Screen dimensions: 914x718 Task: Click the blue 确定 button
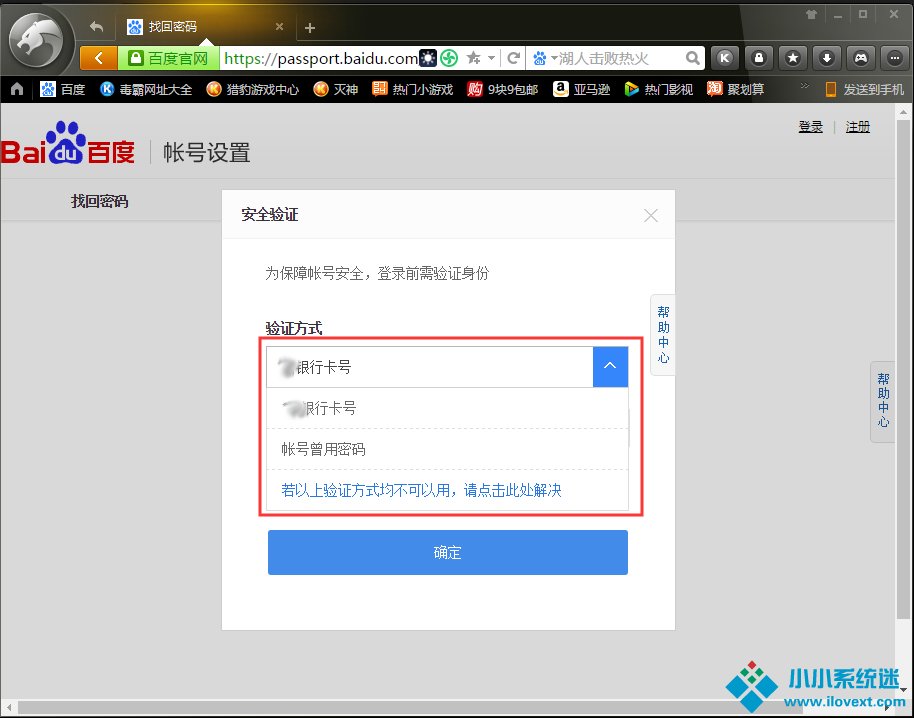tap(447, 552)
